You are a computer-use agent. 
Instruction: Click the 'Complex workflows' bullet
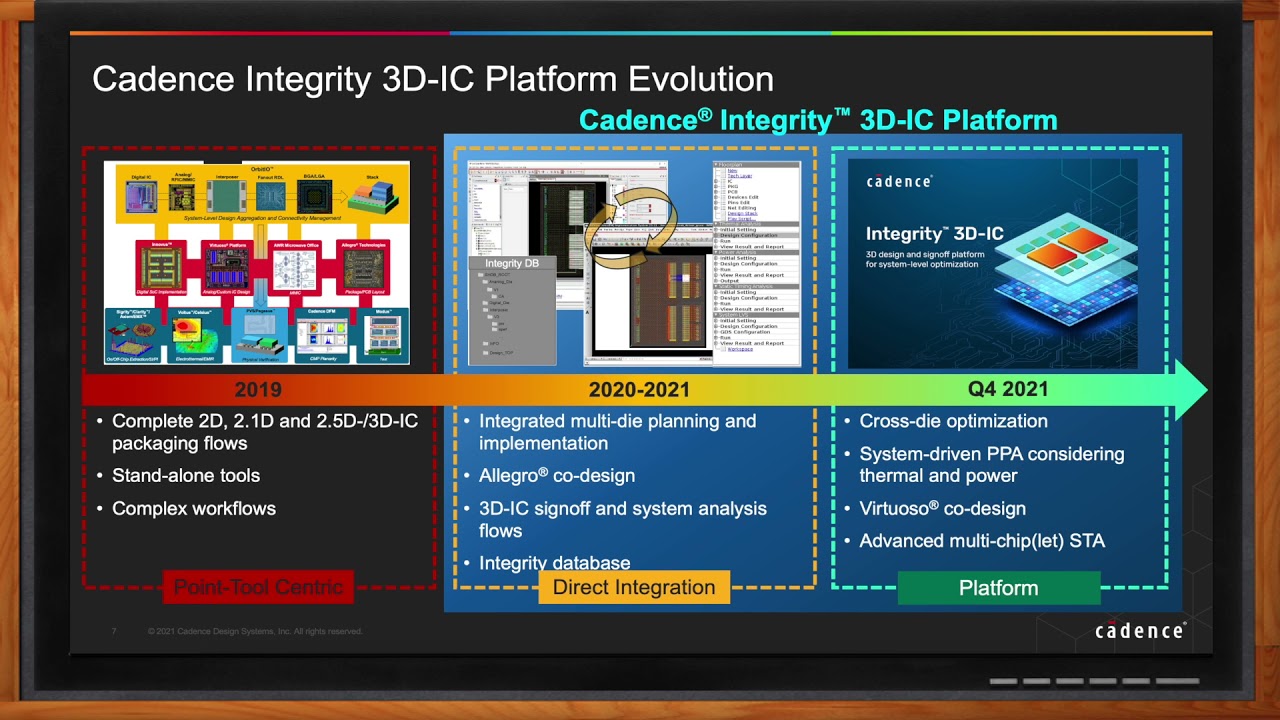click(194, 508)
